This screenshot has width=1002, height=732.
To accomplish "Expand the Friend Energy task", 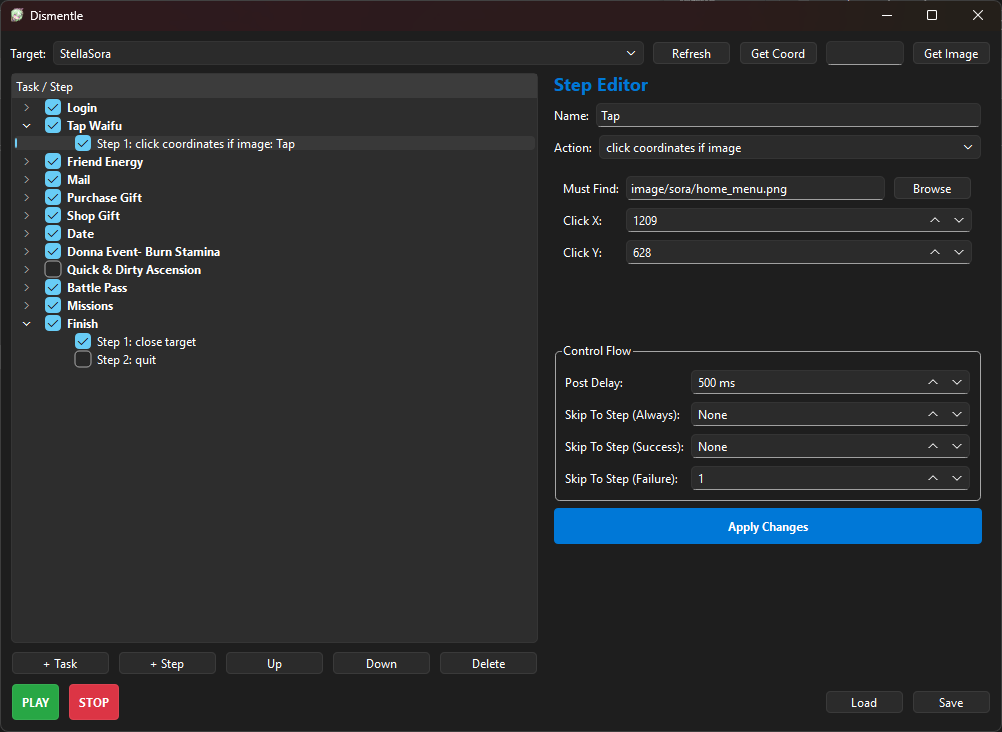I will point(27,162).
